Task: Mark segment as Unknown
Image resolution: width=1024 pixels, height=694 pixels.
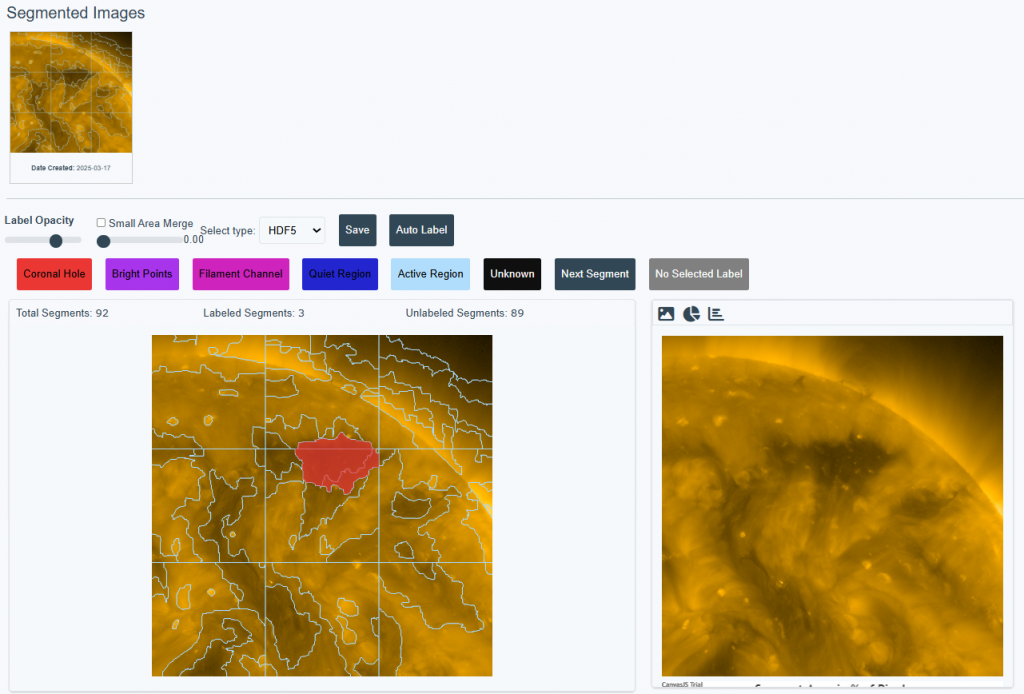Action: tap(512, 274)
